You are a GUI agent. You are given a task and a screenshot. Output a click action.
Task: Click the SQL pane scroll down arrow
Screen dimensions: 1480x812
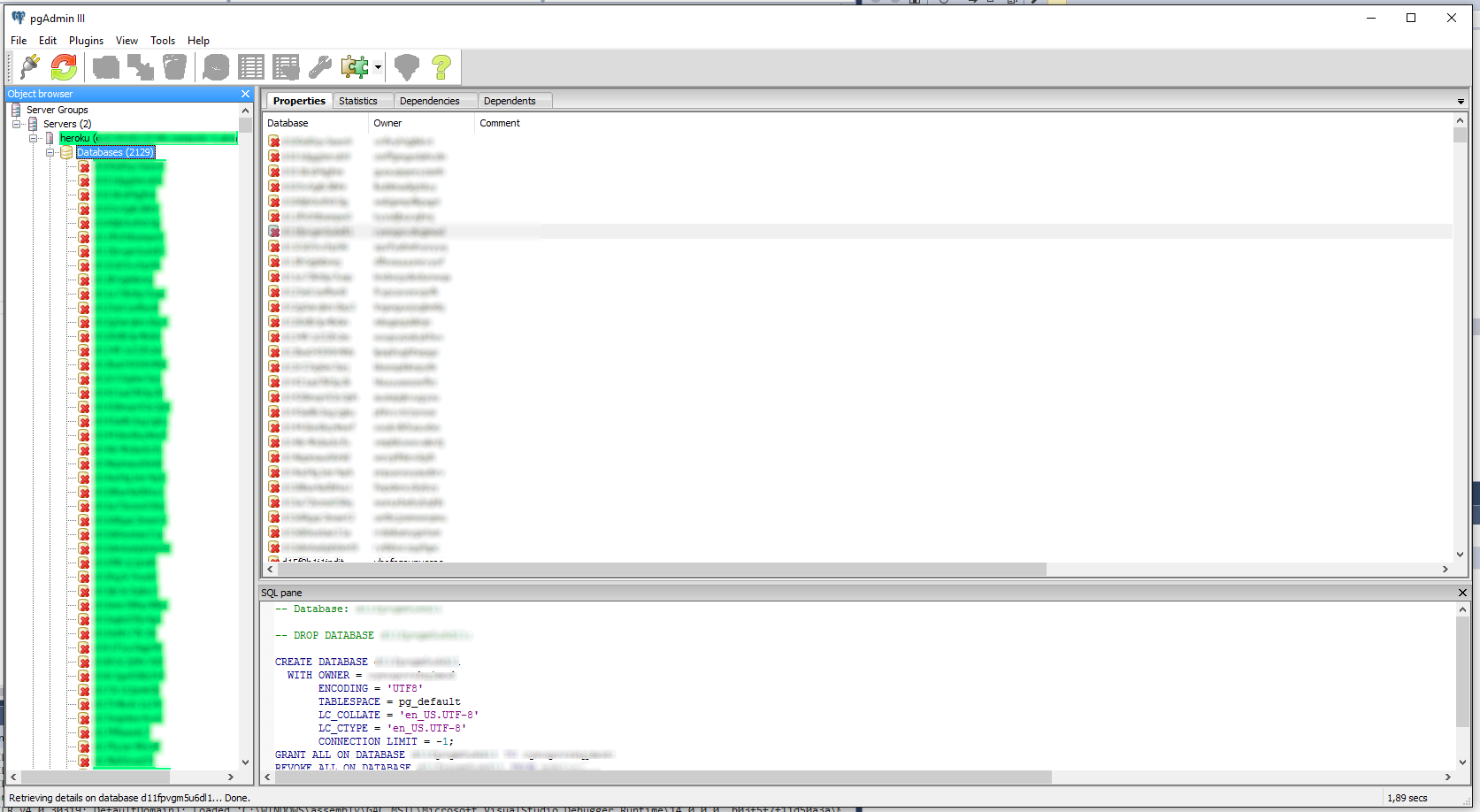(1462, 762)
